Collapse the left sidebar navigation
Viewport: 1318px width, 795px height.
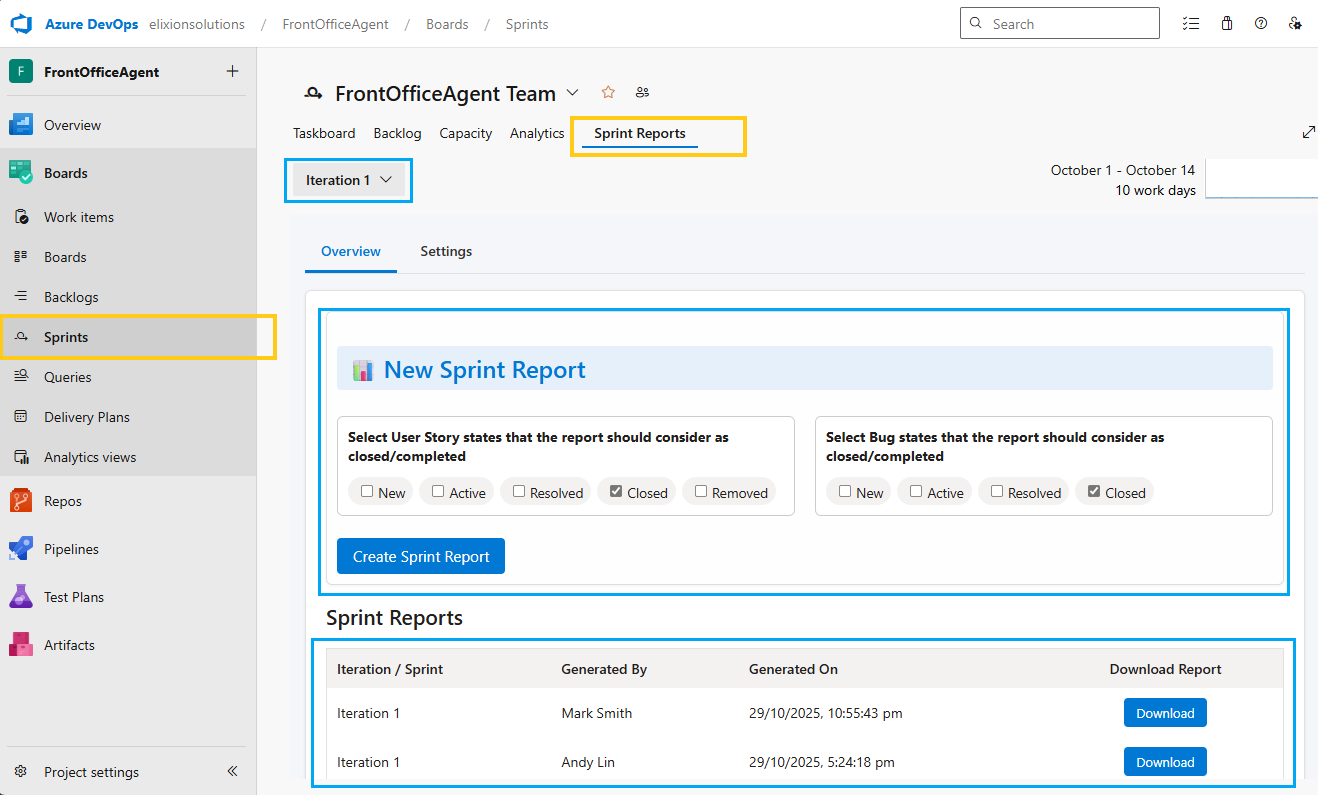point(232,771)
